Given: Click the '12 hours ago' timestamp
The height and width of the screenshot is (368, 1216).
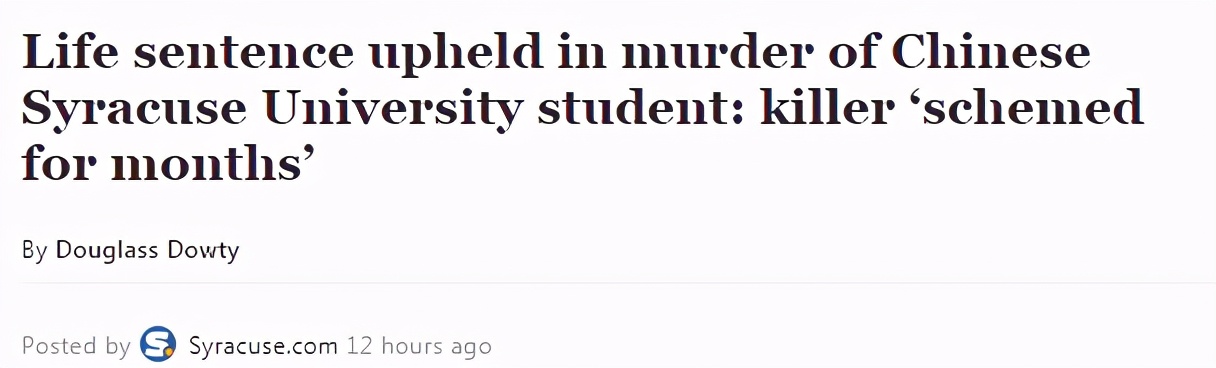Looking at the screenshot, I should (x=419, y=347).
